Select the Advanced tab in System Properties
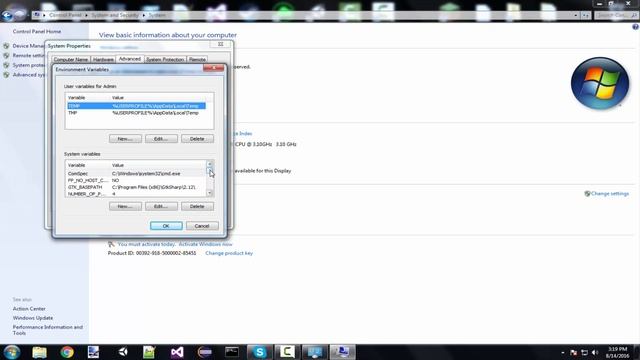640x360 pixels. (x=130, y=59)
